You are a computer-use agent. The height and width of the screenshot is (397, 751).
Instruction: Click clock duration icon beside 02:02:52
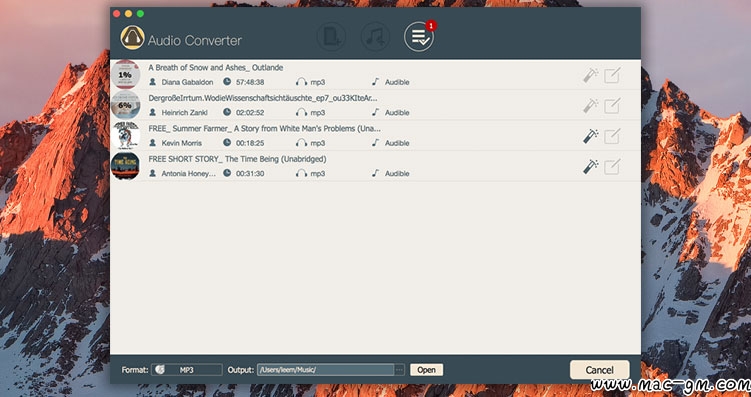227,112
